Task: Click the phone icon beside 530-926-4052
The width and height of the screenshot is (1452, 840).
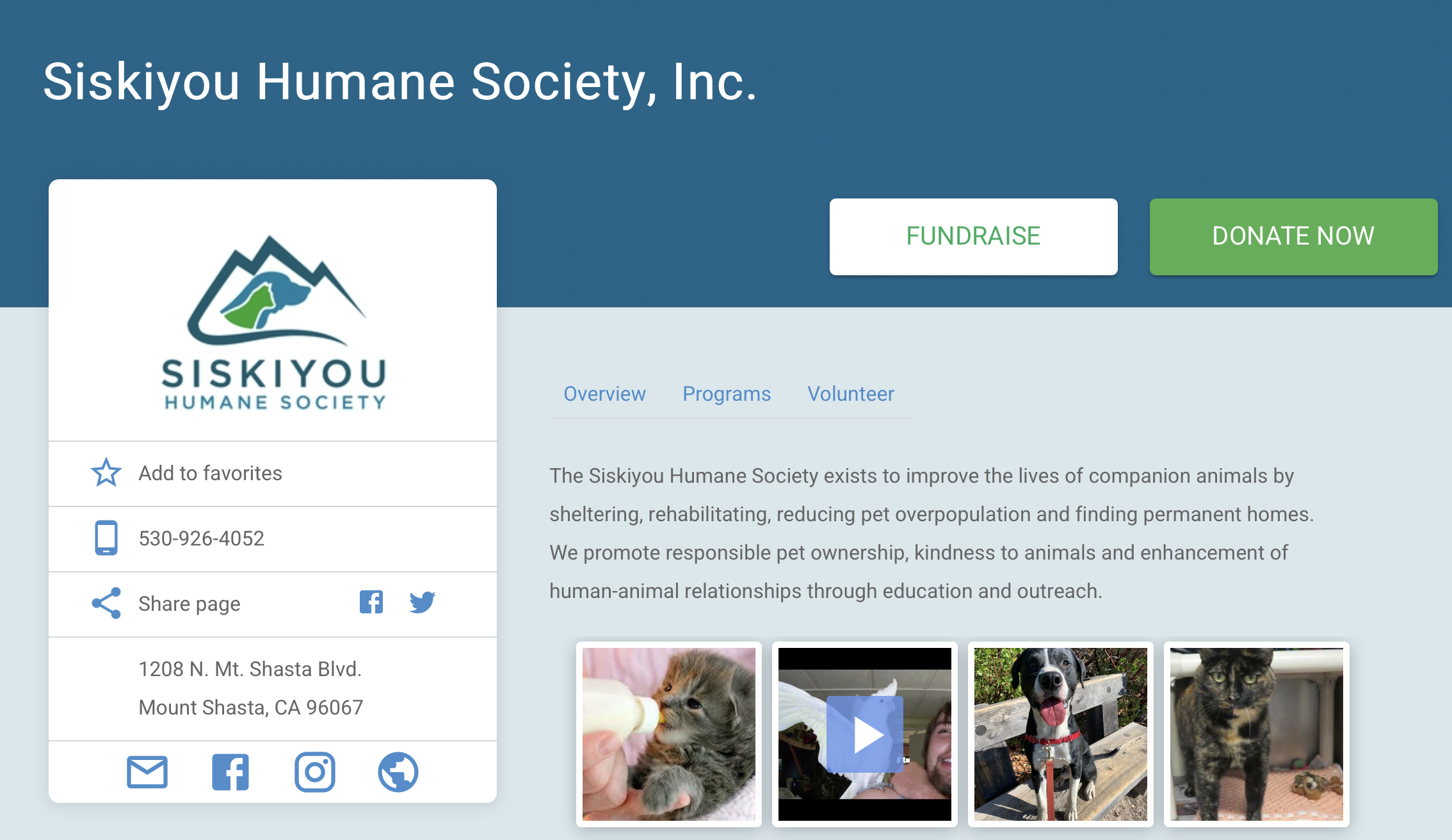Action: 106,538
